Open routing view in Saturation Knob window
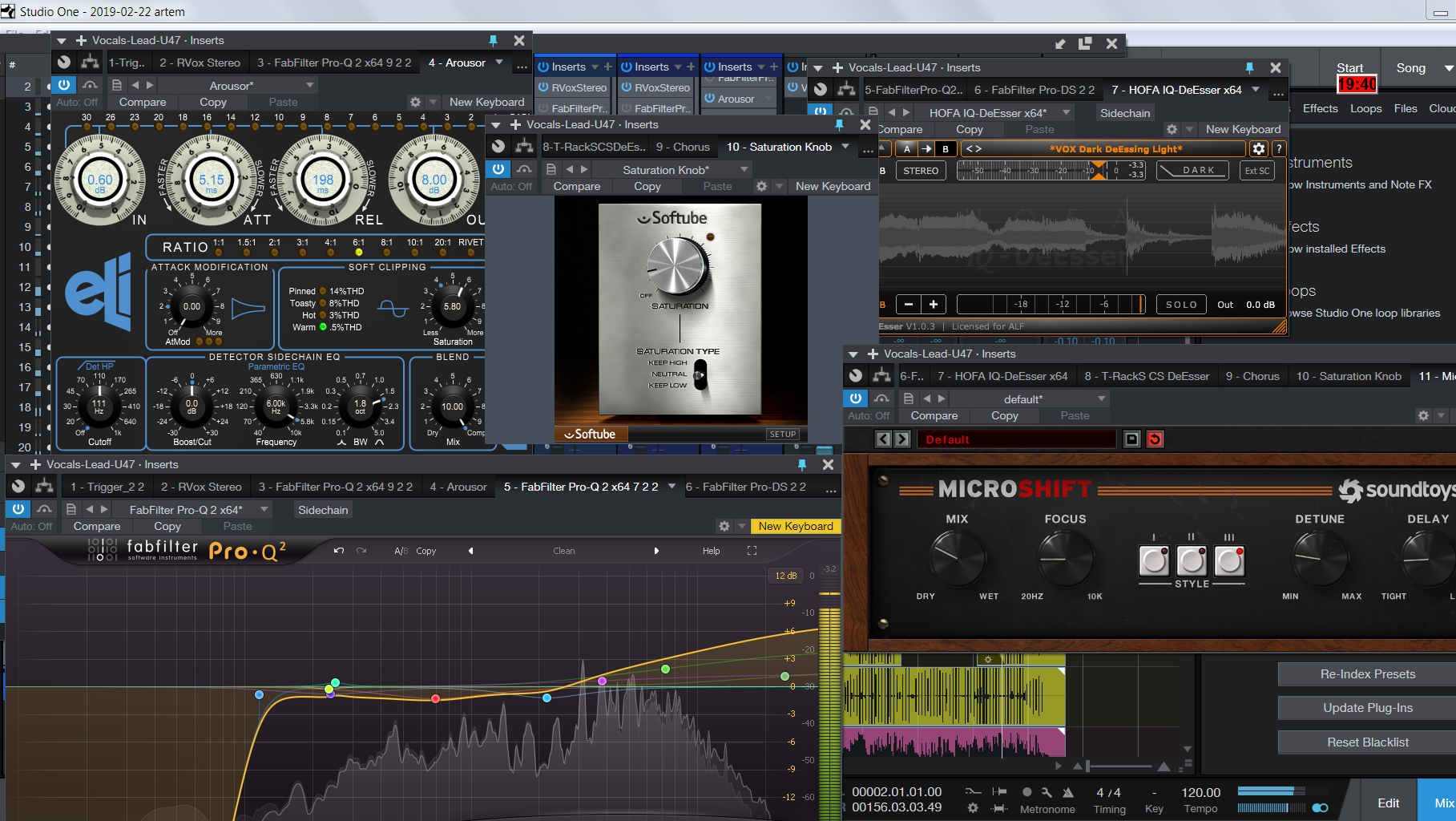The image size is (1456, 821). coord(524,146)
